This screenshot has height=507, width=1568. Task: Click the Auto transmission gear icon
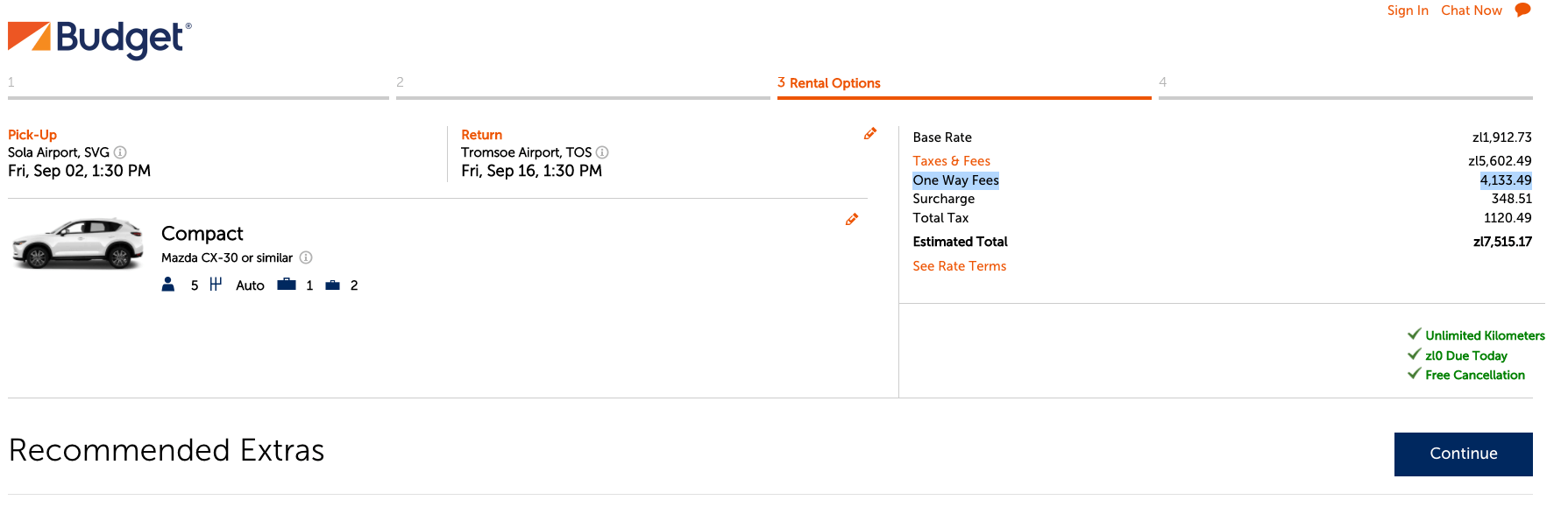point(216,285)
